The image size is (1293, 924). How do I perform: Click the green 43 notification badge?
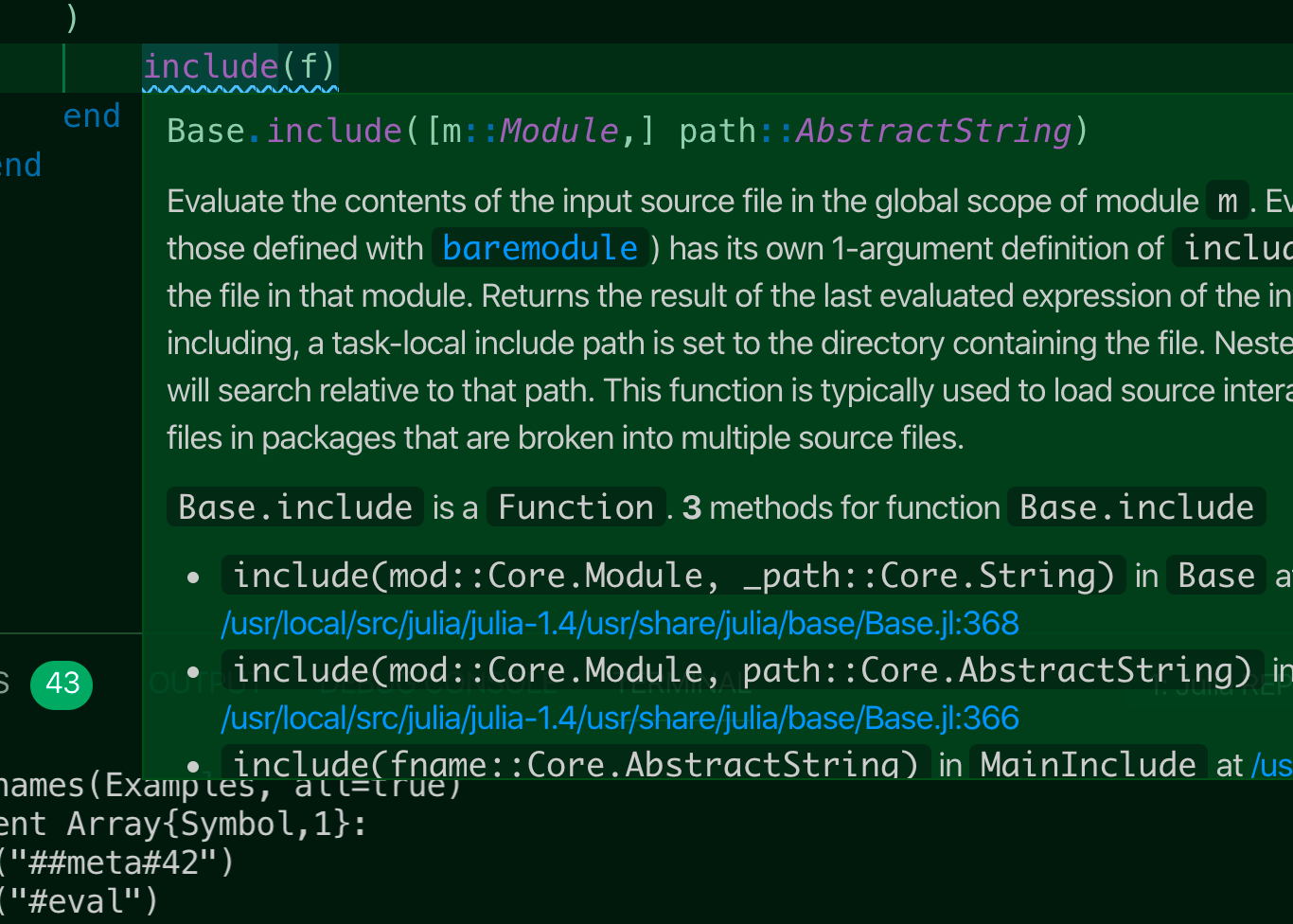[x=62, y=684]
